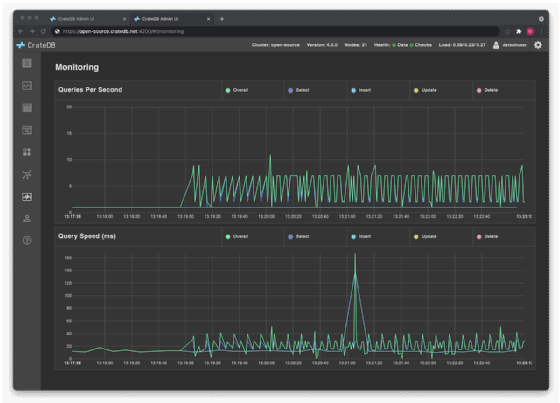Viewport: 560px width, 403px height.
Task: Go back with browser back arrow
Action: [x=21, y=31]
